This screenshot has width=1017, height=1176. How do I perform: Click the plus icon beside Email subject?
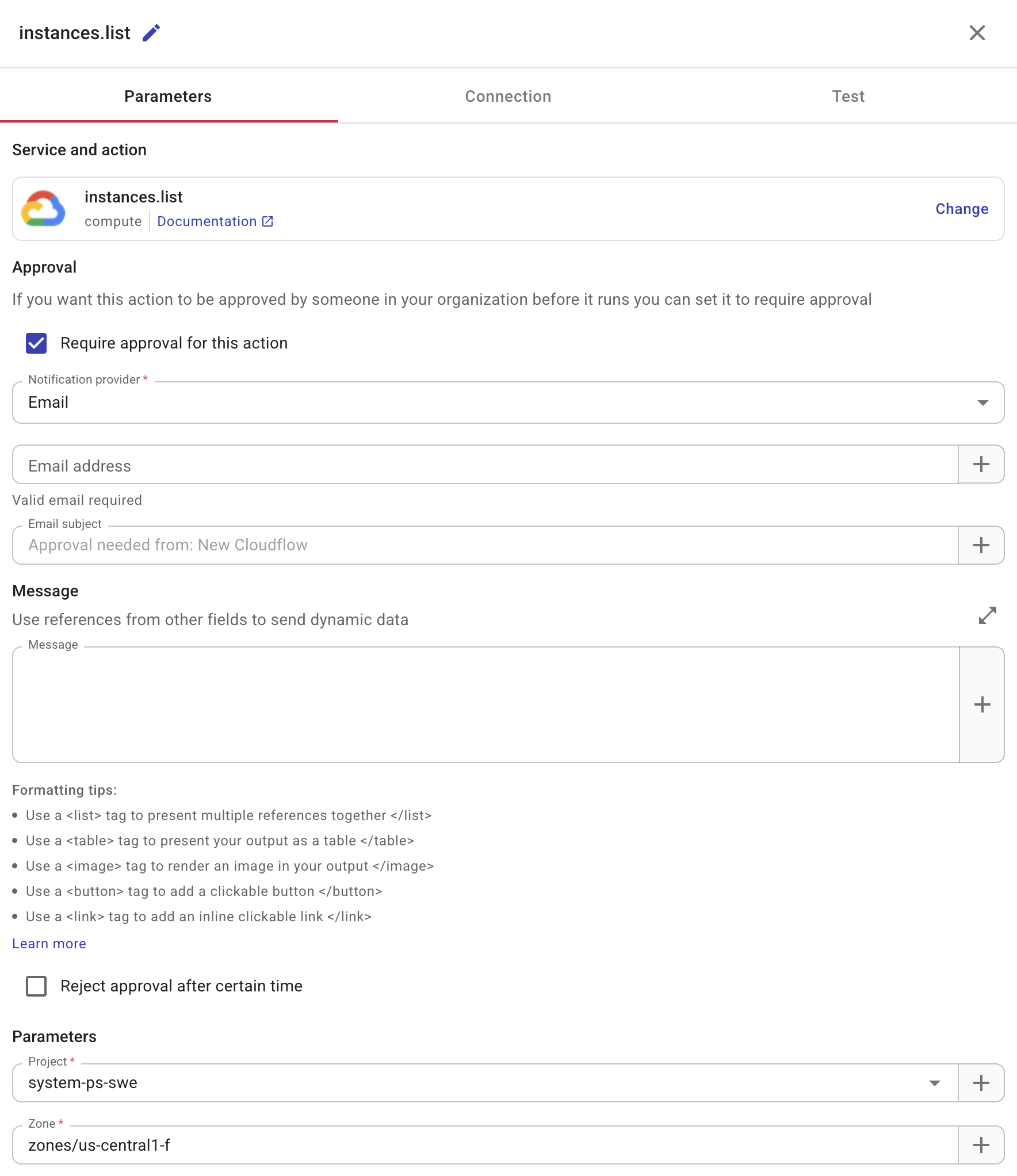(981, 545)
